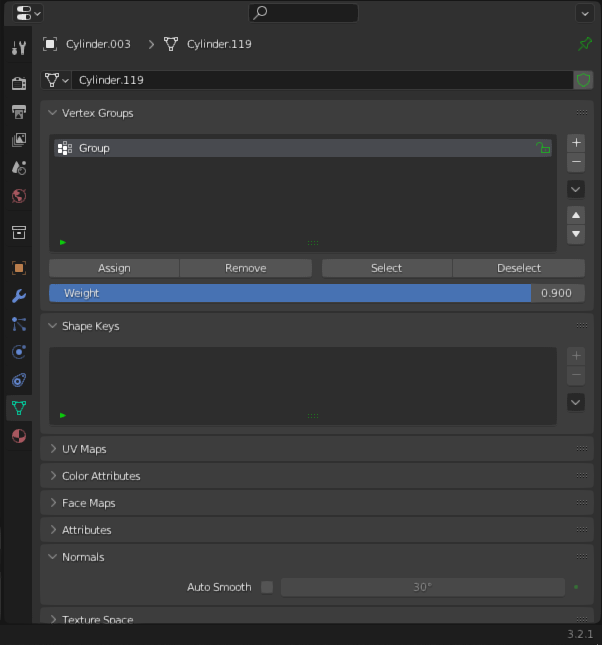Viewport: 602px width, 645px height.
Task: Expand the Face Maps panel
Action: (x=53, y=503)
